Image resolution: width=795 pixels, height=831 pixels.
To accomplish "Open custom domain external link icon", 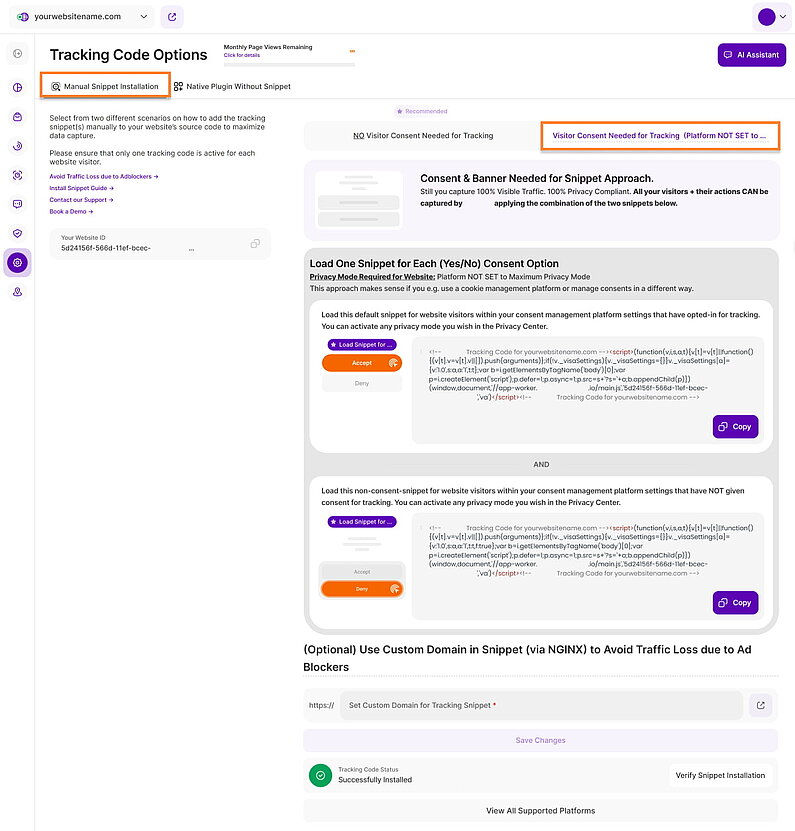I will coord(760,705).
